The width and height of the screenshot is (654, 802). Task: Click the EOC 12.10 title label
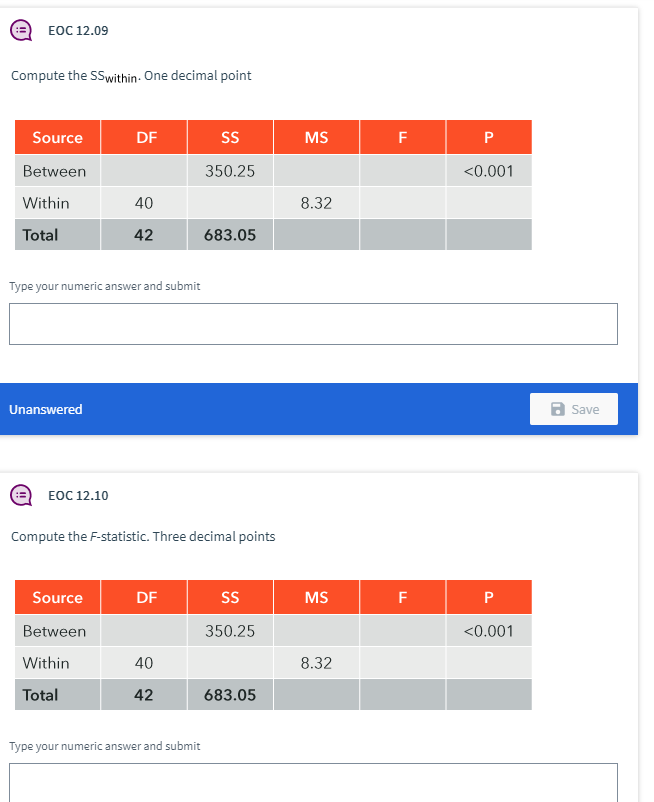pos(76,495)
